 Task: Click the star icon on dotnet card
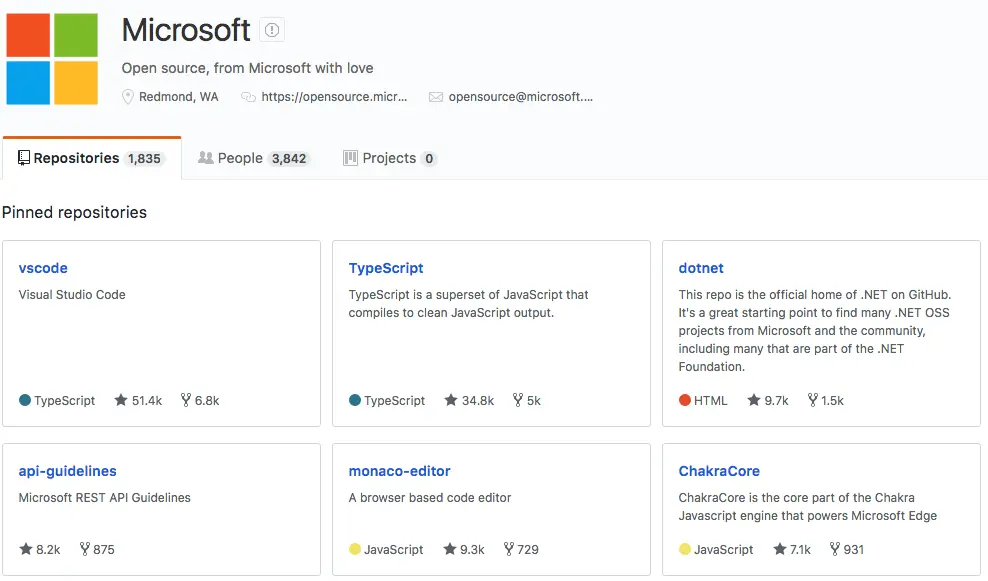point(751,400)
